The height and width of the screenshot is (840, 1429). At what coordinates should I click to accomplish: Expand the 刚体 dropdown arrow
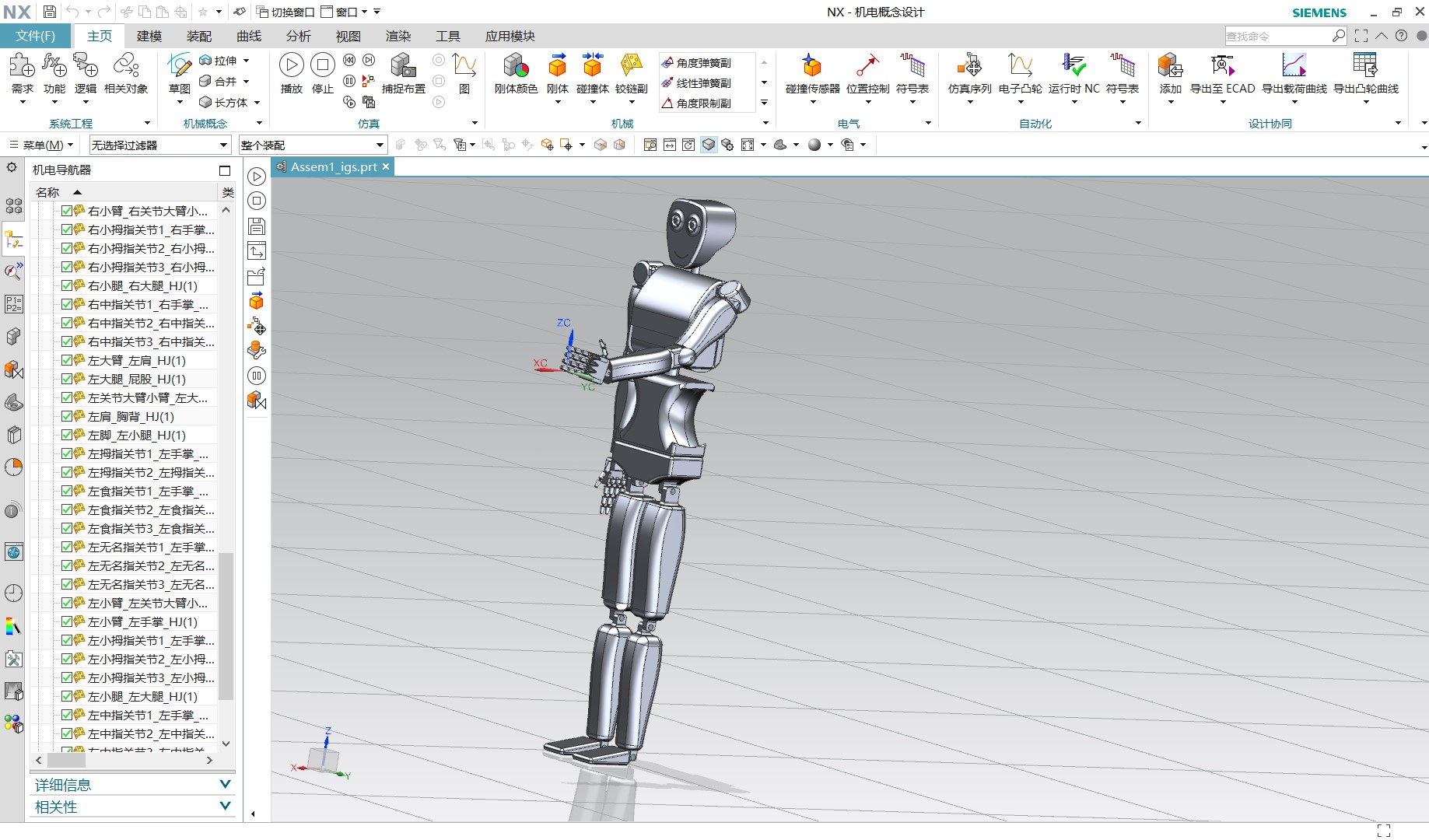point(558,101)
